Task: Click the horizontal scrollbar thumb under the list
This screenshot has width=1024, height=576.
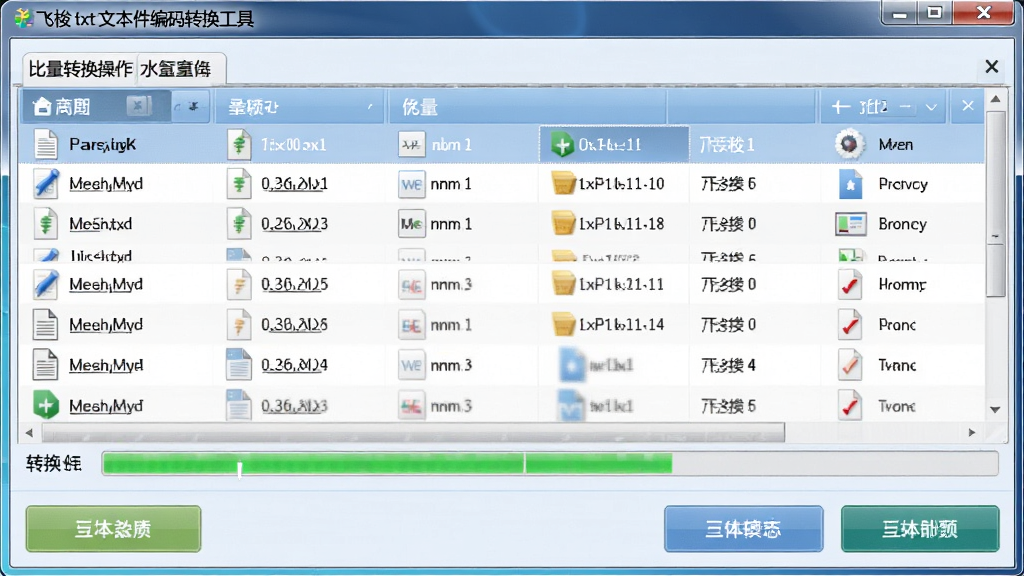Action: 413,432
